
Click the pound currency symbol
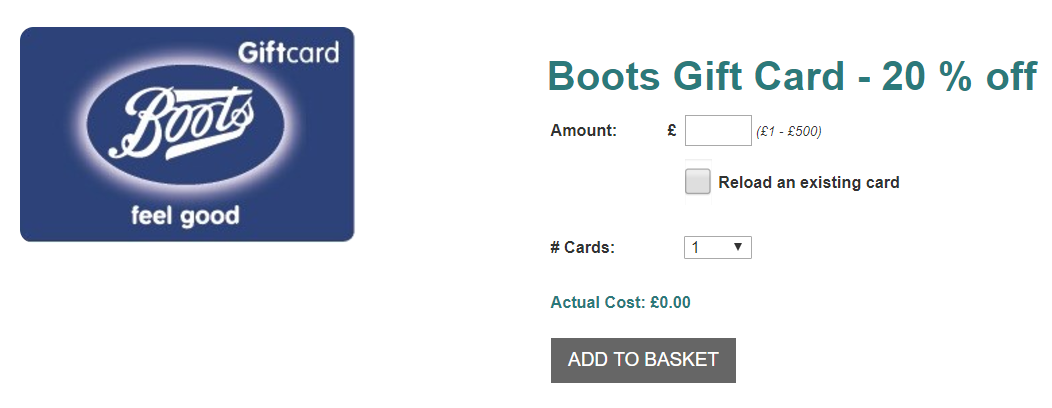[x=672, y=130]
